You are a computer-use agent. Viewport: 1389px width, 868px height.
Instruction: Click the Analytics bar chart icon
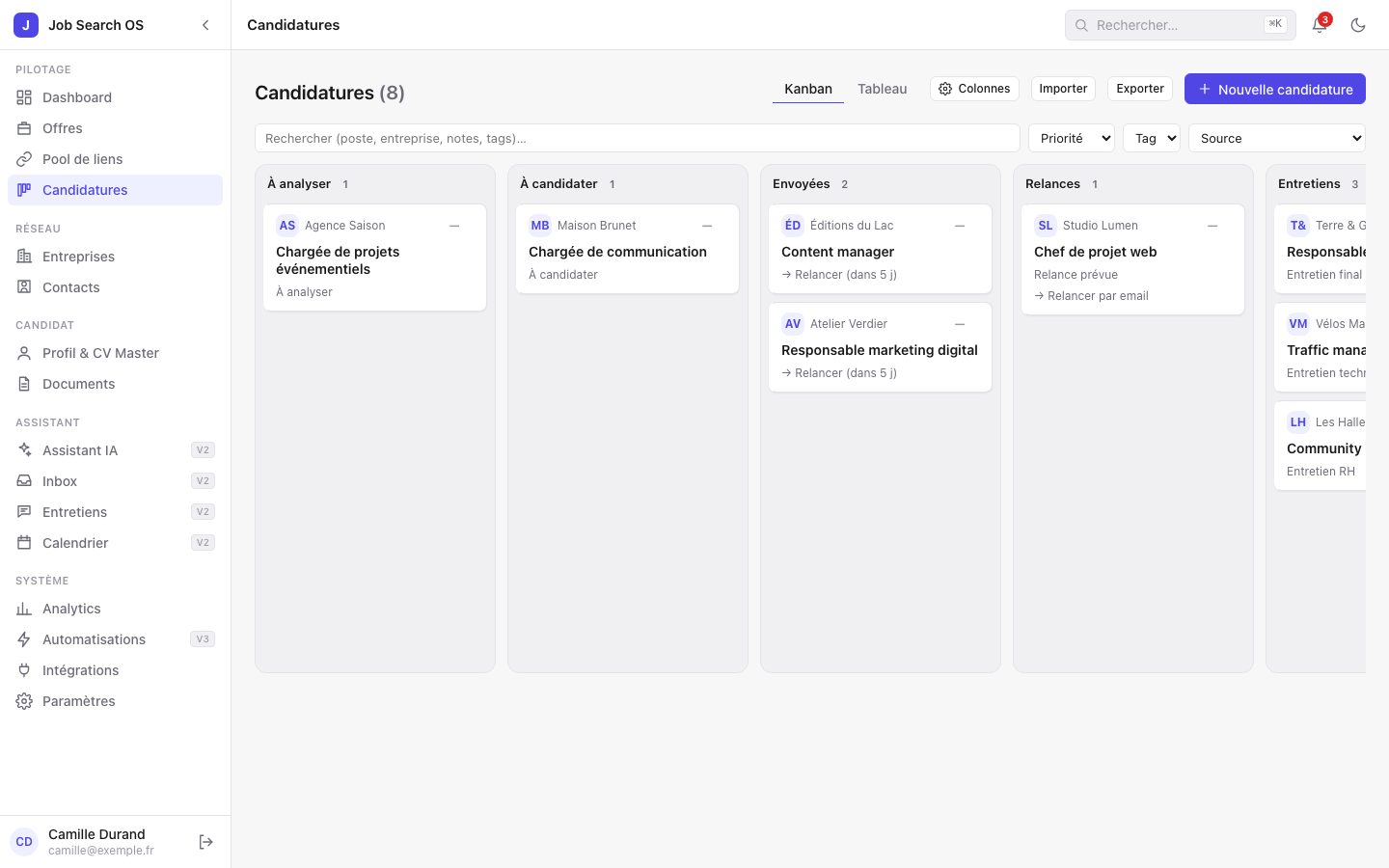point(24,609)
